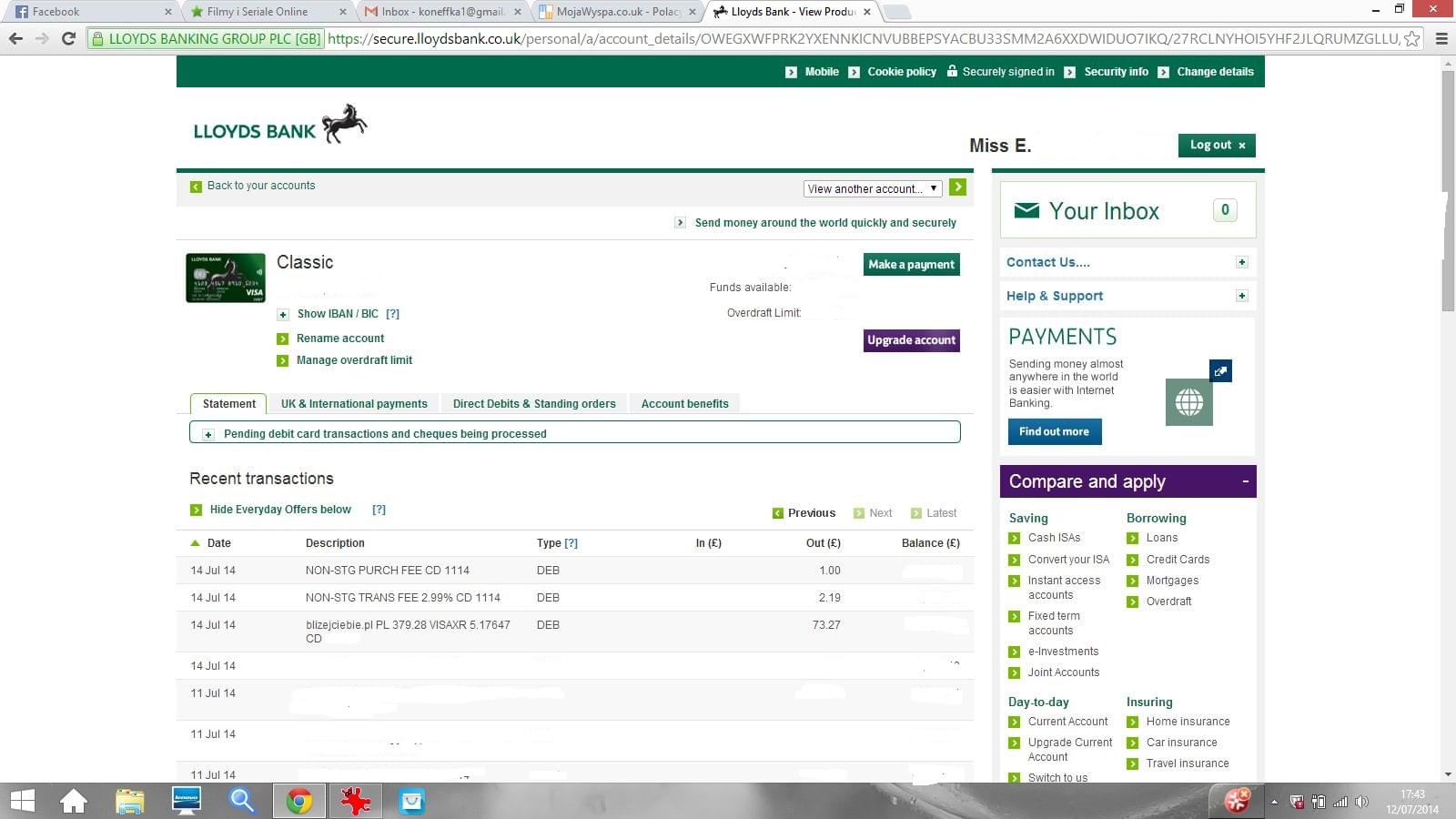The image size is (1456, 819).
Task: Click the external link icon in Payments panel
Action: [1220, 370]
